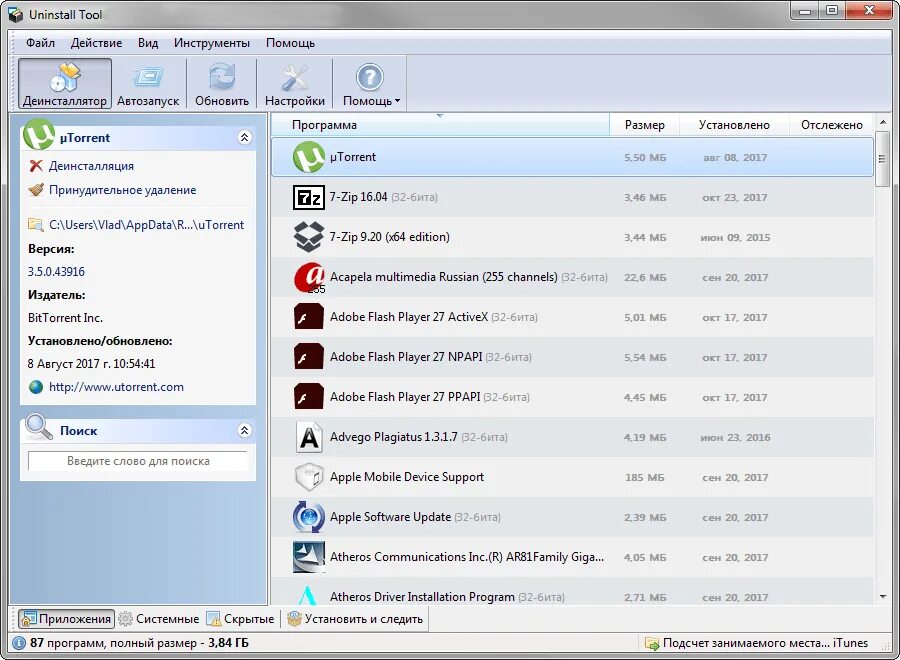Select Adobe Flash Player 27 PPAPI icon
Image resolution: width=900 pixels, height=660 pixels.
click(x=309, y=397)
